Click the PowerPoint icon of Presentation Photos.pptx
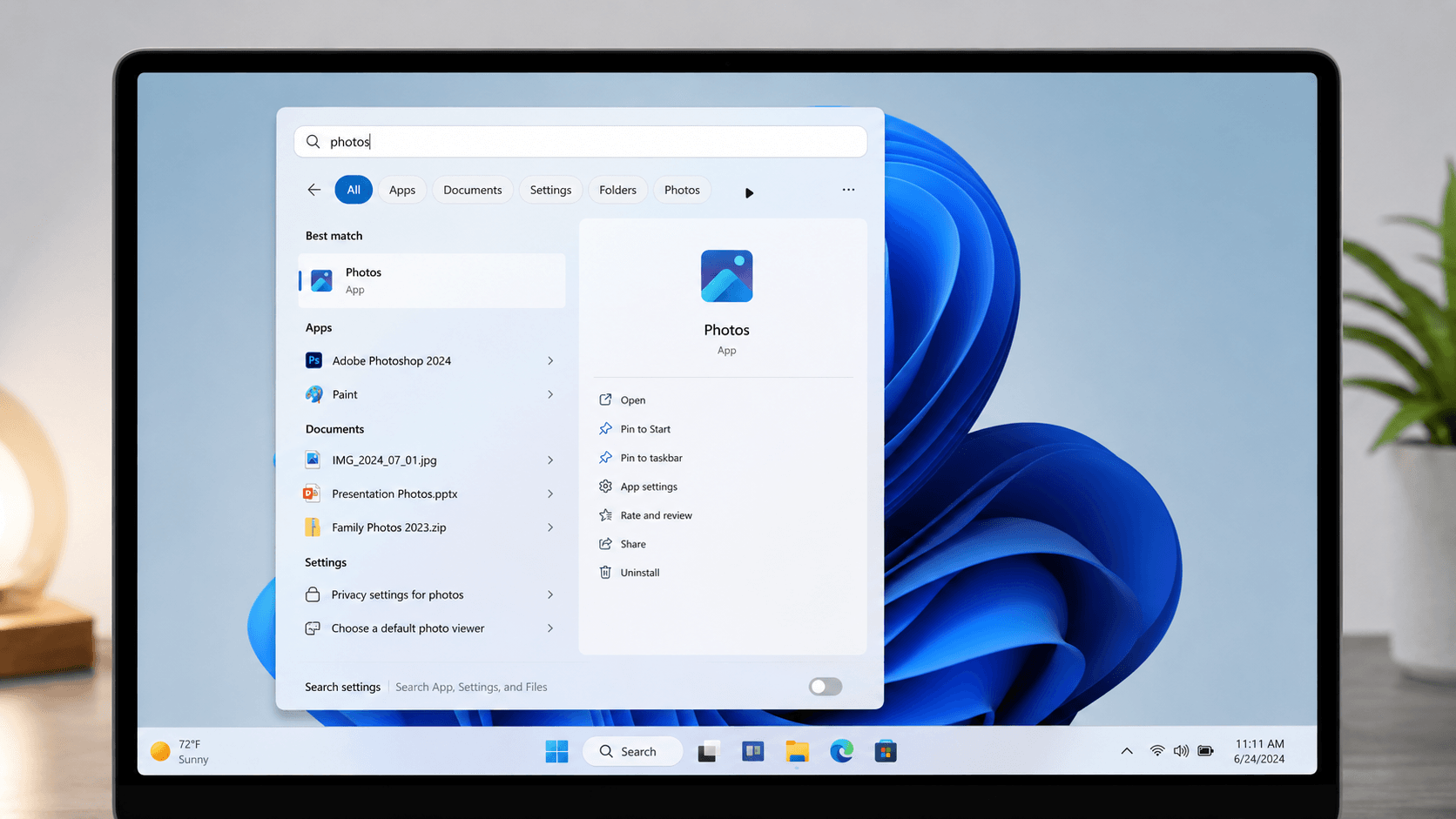This screenshot has height=819, width=1456. pos(312,493)
